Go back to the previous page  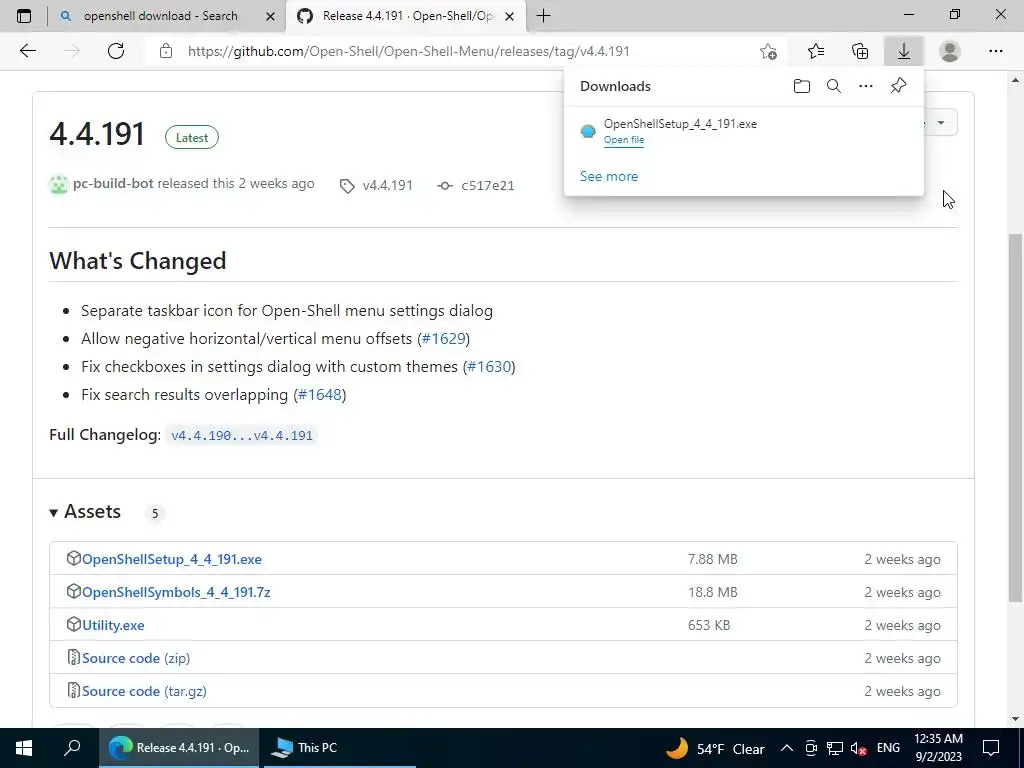click(x=27, y=51)
